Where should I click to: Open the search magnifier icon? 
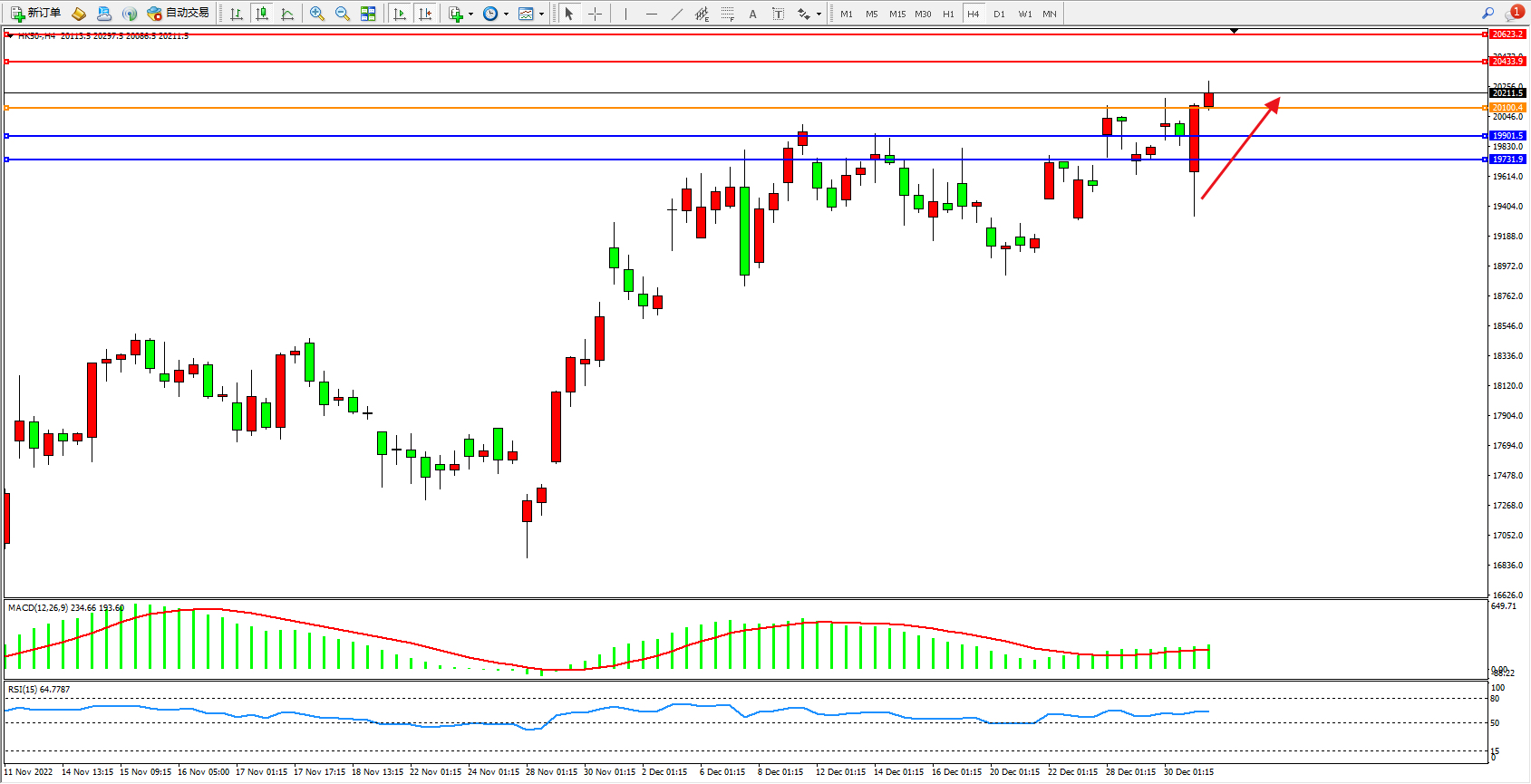1487,14
